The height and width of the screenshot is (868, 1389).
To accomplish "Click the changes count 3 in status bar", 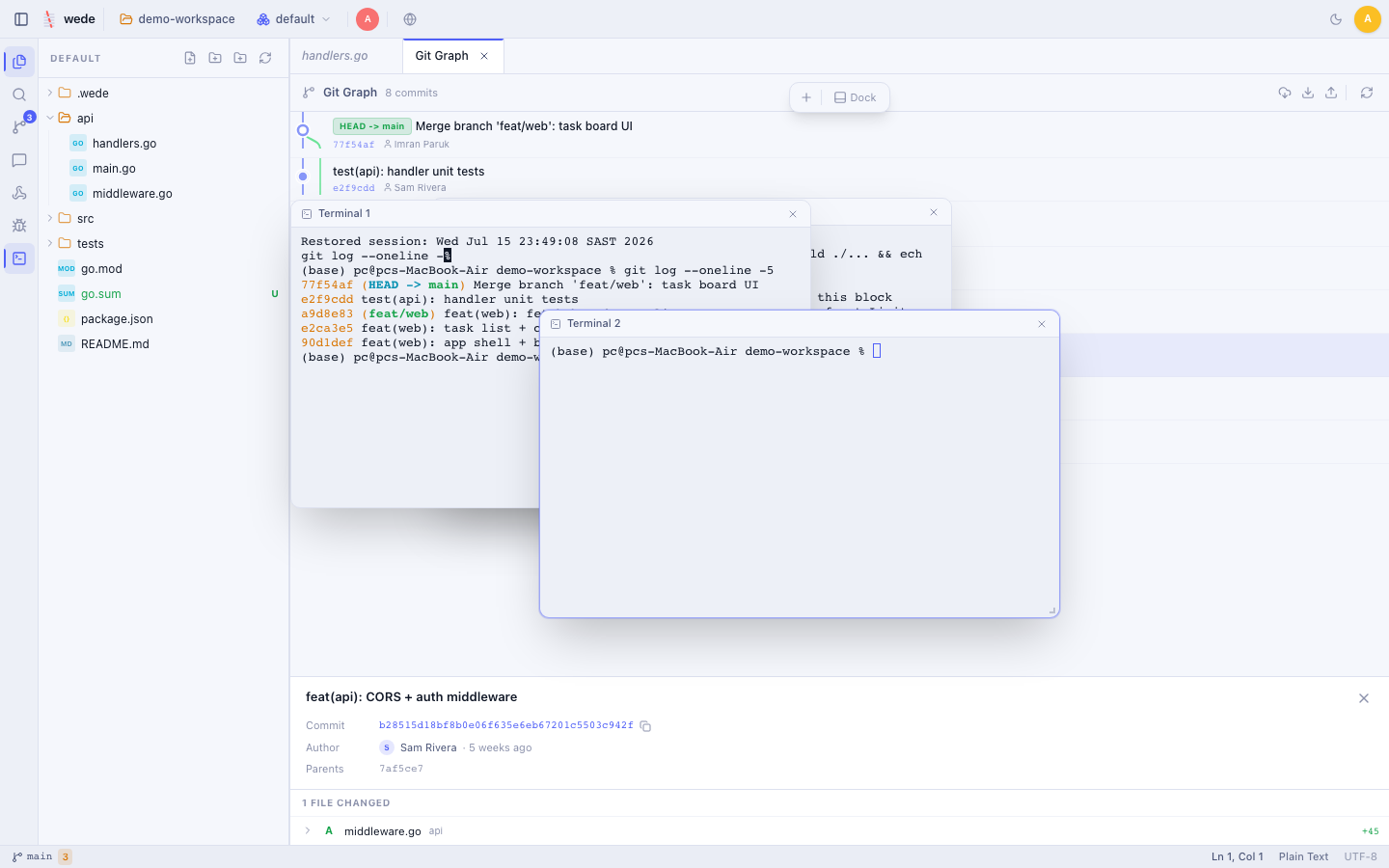I will 65,856.
